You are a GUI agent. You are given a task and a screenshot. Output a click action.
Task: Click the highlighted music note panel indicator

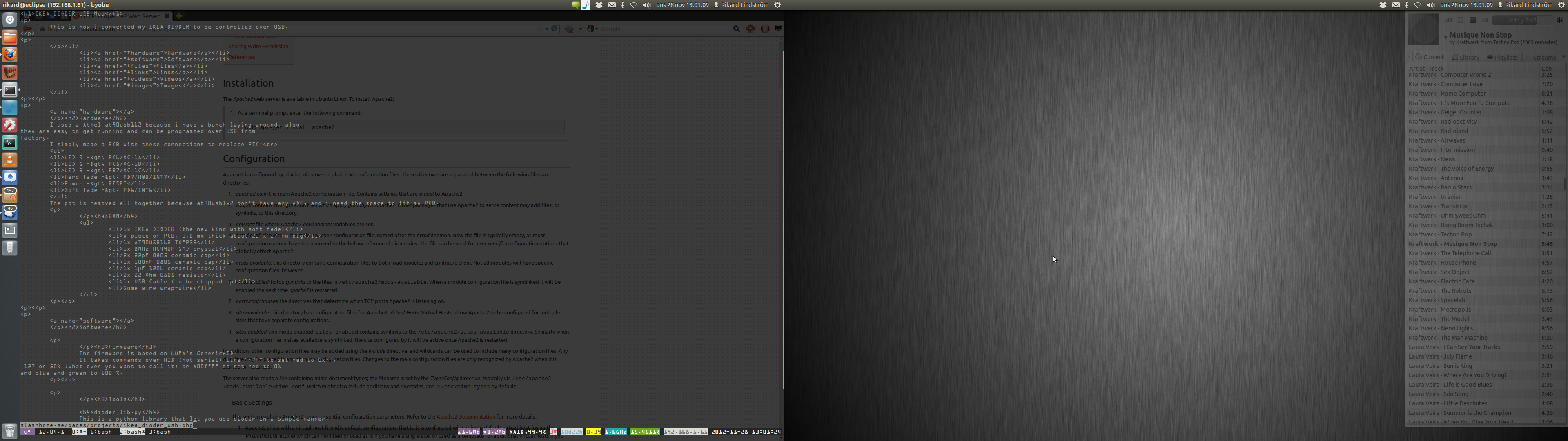586,5
